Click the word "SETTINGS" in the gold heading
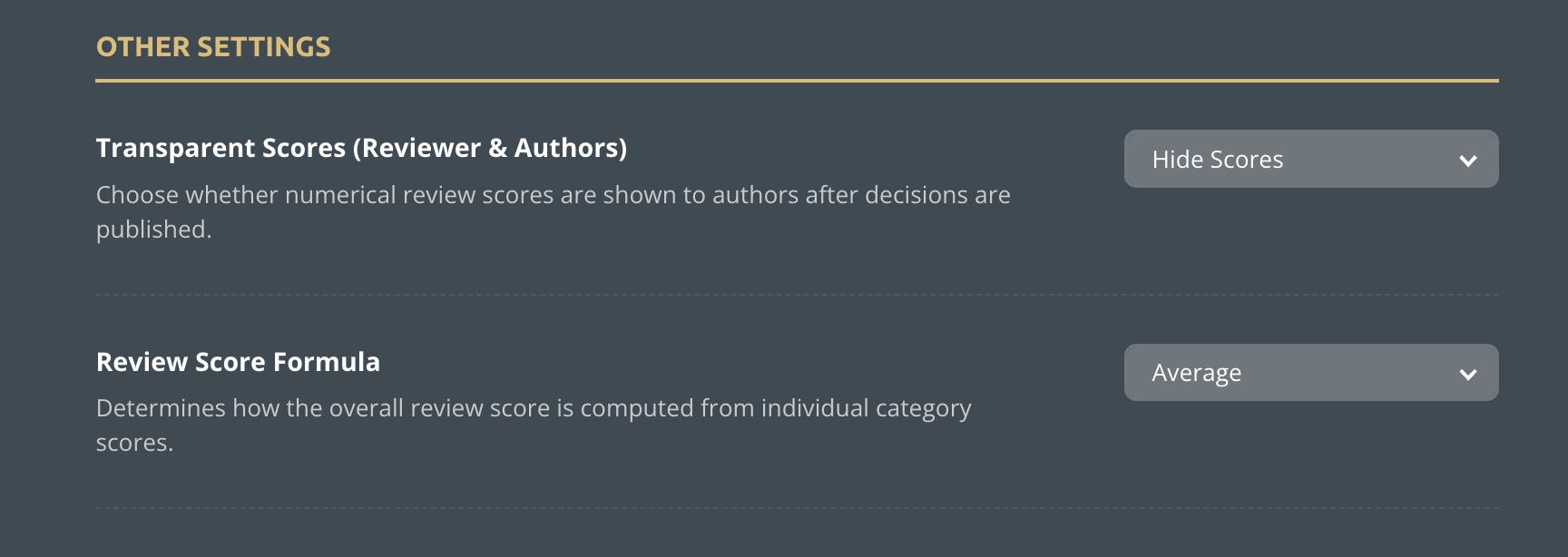Image resolution: width=1568 pixels, height=557 pixels. [264, 47]
